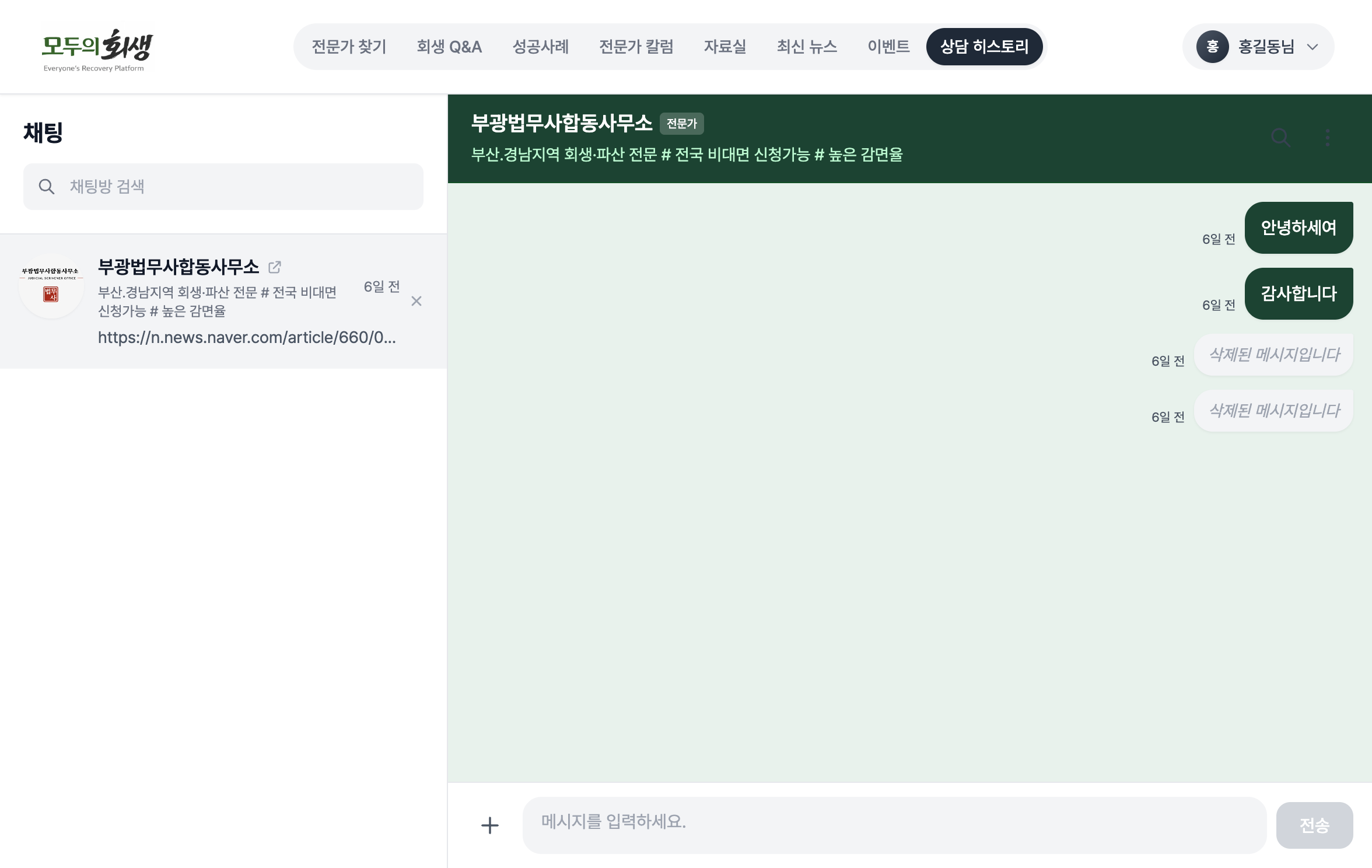Click the plus icon to attach a file

pyautogui.click(x=489, y=825)
